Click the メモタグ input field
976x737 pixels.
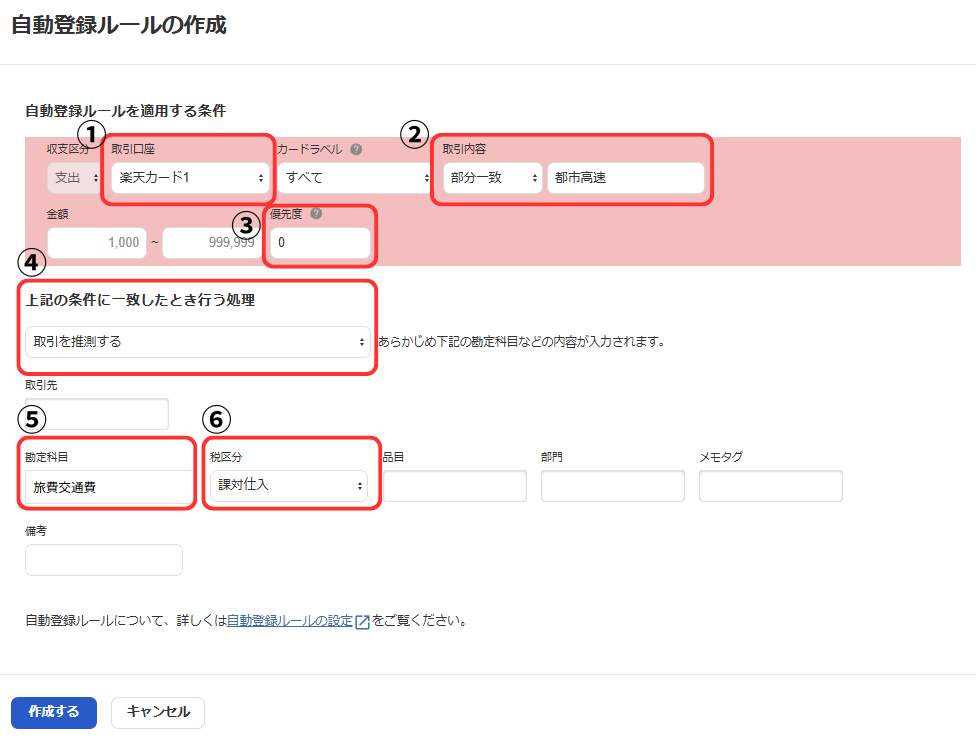[x=770, y=486]
